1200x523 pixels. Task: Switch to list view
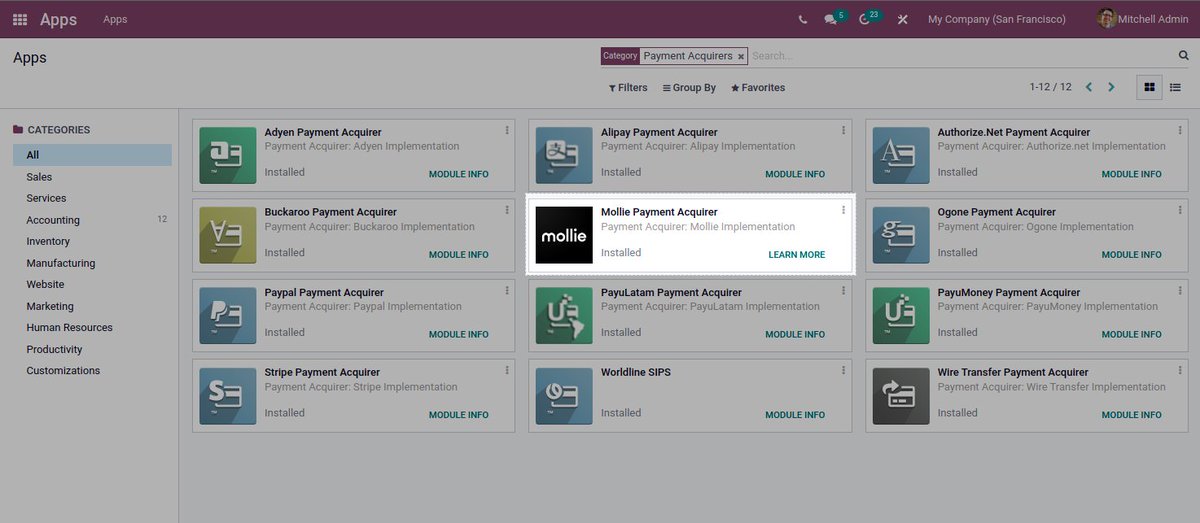[x=1175, y=87]
